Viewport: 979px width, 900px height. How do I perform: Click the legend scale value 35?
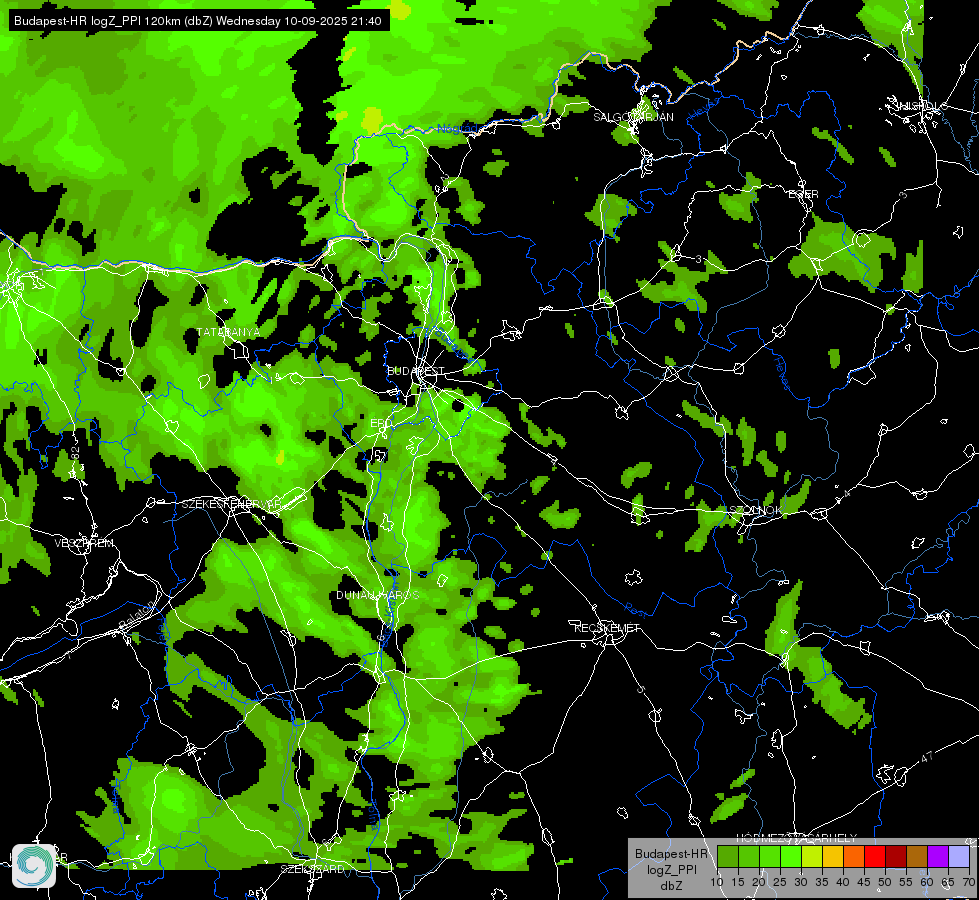822,882
